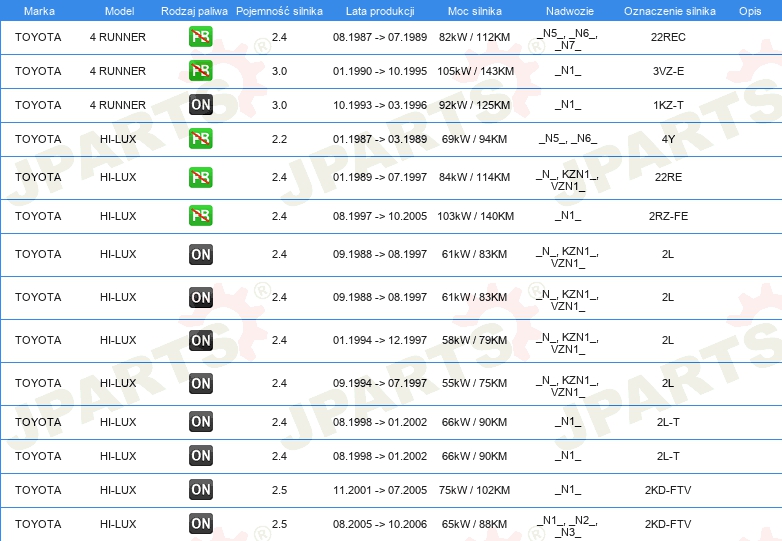The image size is (782, 541).
Task: Click the Opis column header
Action: pyautogui.click(x=750, y=11)
